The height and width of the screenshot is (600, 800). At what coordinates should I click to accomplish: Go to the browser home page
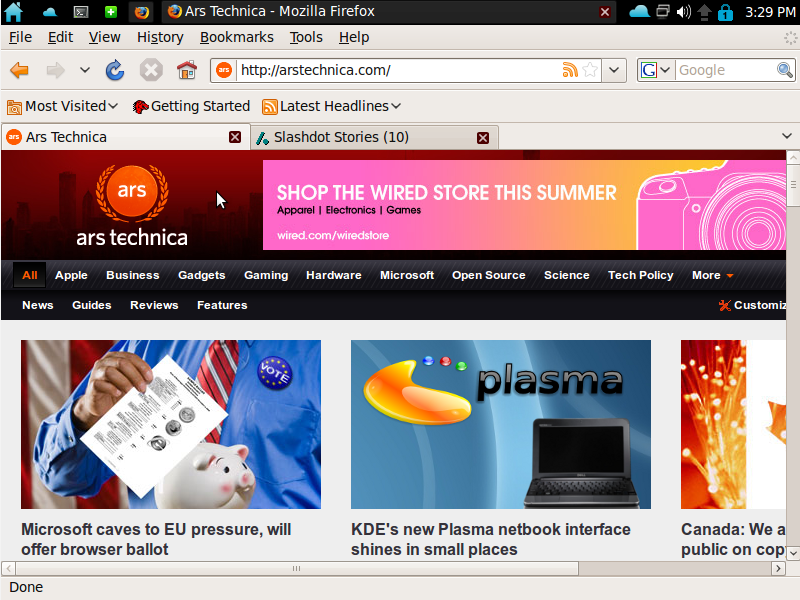187,70
